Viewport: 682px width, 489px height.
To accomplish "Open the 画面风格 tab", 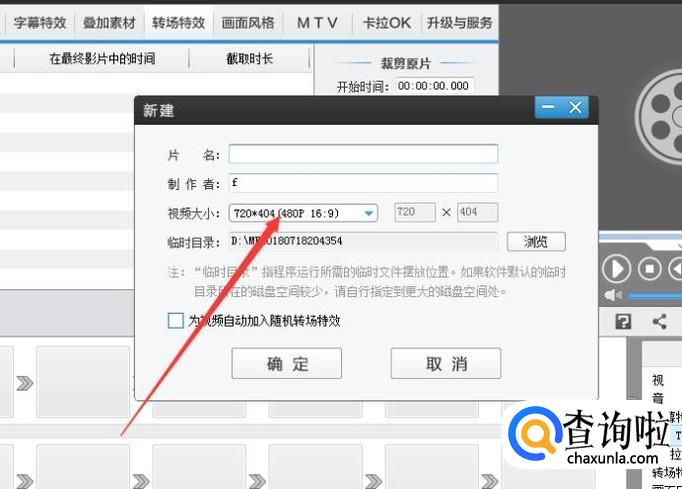I will (x=248, y=23).
